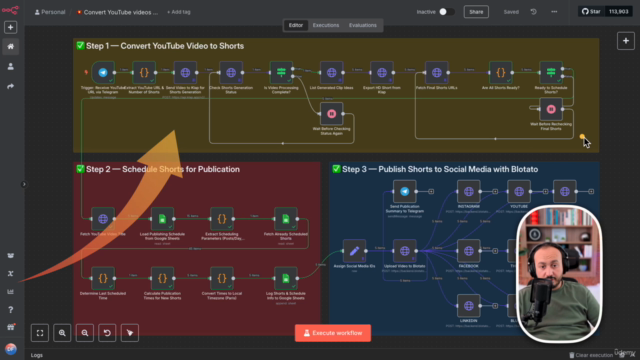Click the Add tag link
Viewport: 640px width, 360px height.
coord(178,12)
